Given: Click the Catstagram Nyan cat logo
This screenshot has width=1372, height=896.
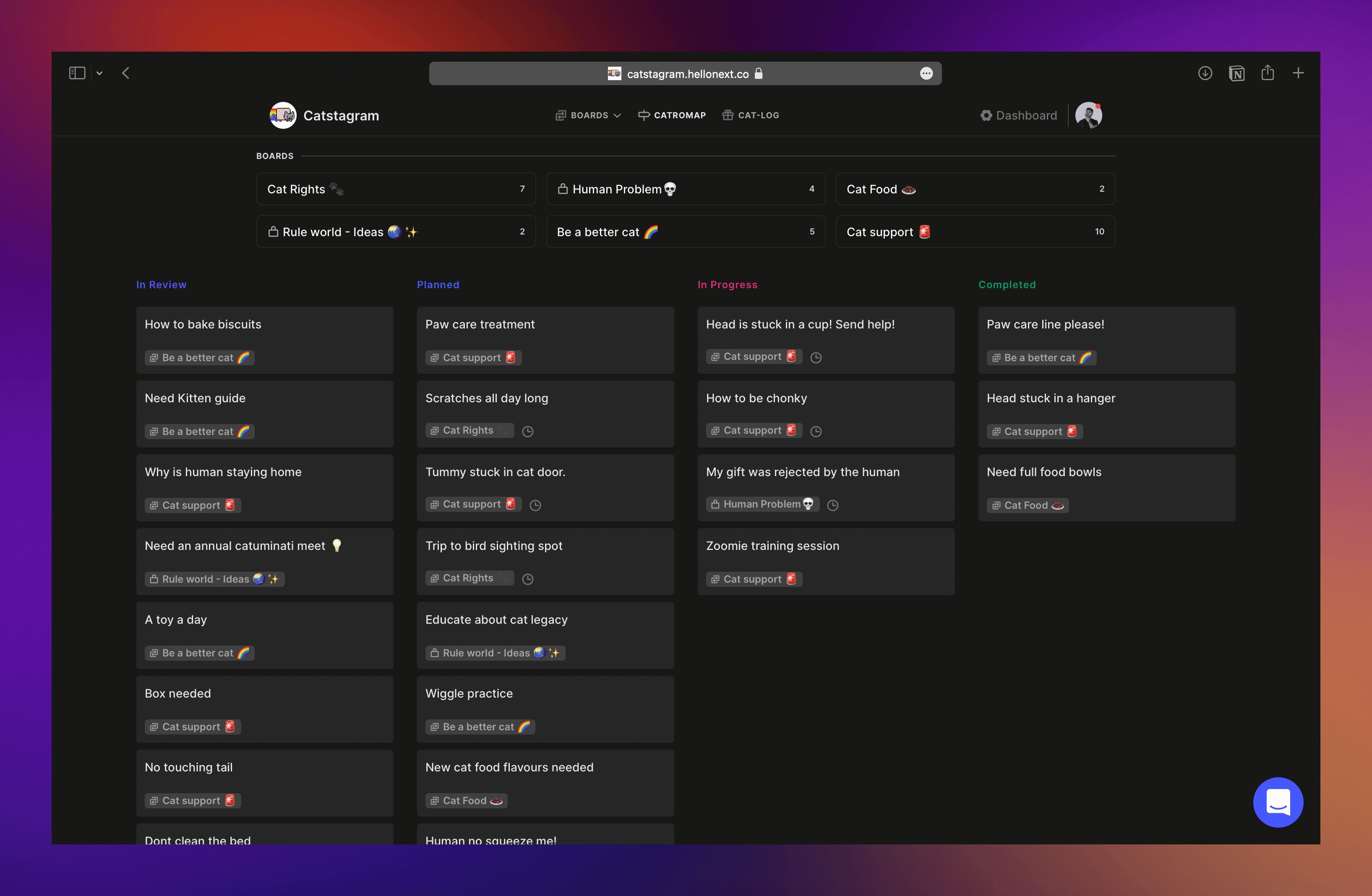Looking at the screenshot, I should pos(282,115).
